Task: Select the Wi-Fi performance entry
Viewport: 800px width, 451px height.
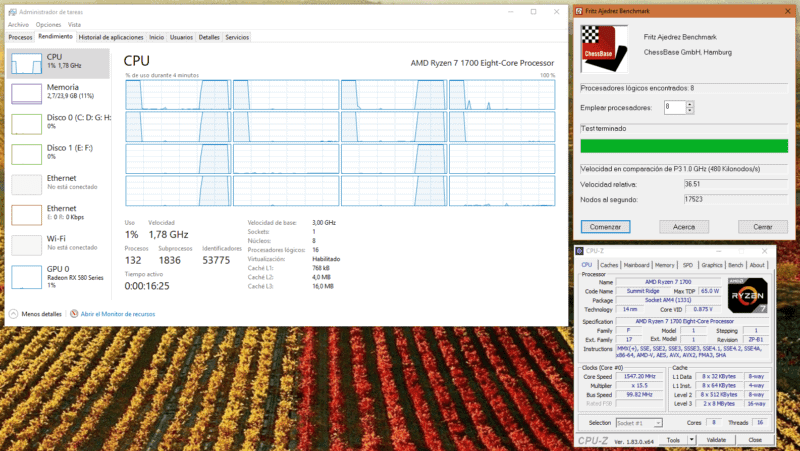Action: click(59, 245)
